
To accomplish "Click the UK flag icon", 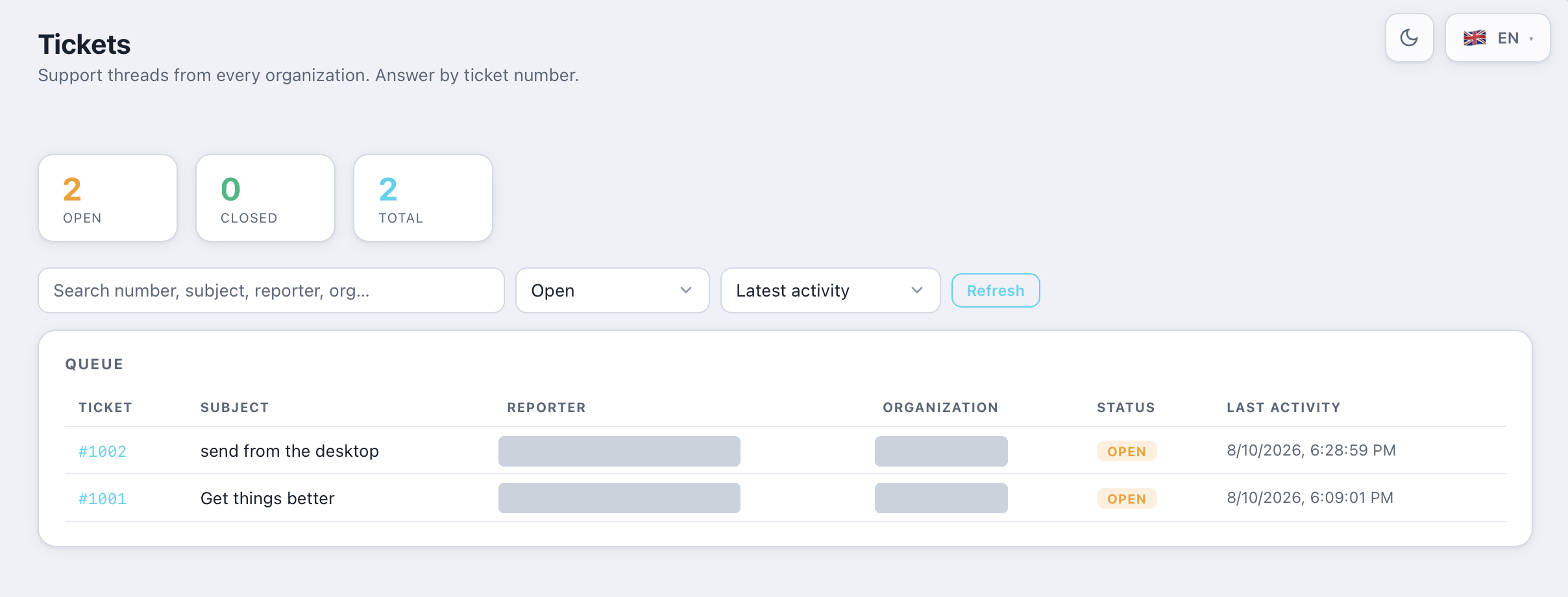I will coord(1475,38).
